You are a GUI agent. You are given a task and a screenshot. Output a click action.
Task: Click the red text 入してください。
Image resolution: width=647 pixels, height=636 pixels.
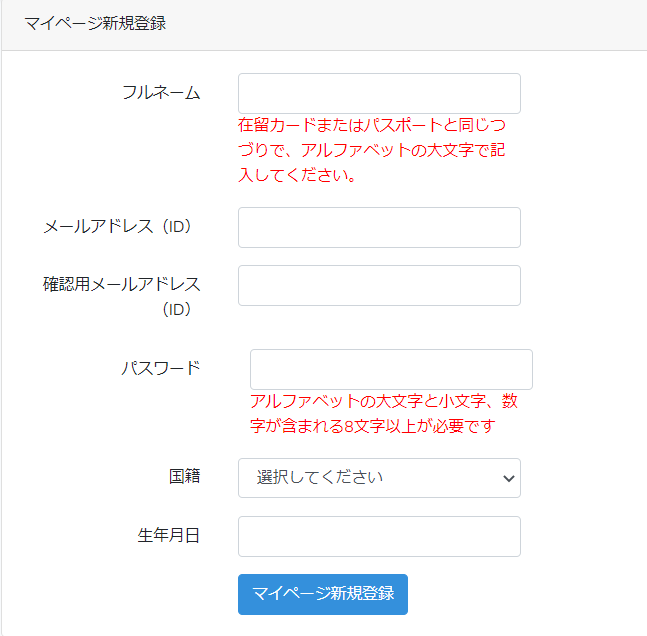(297, 175)
